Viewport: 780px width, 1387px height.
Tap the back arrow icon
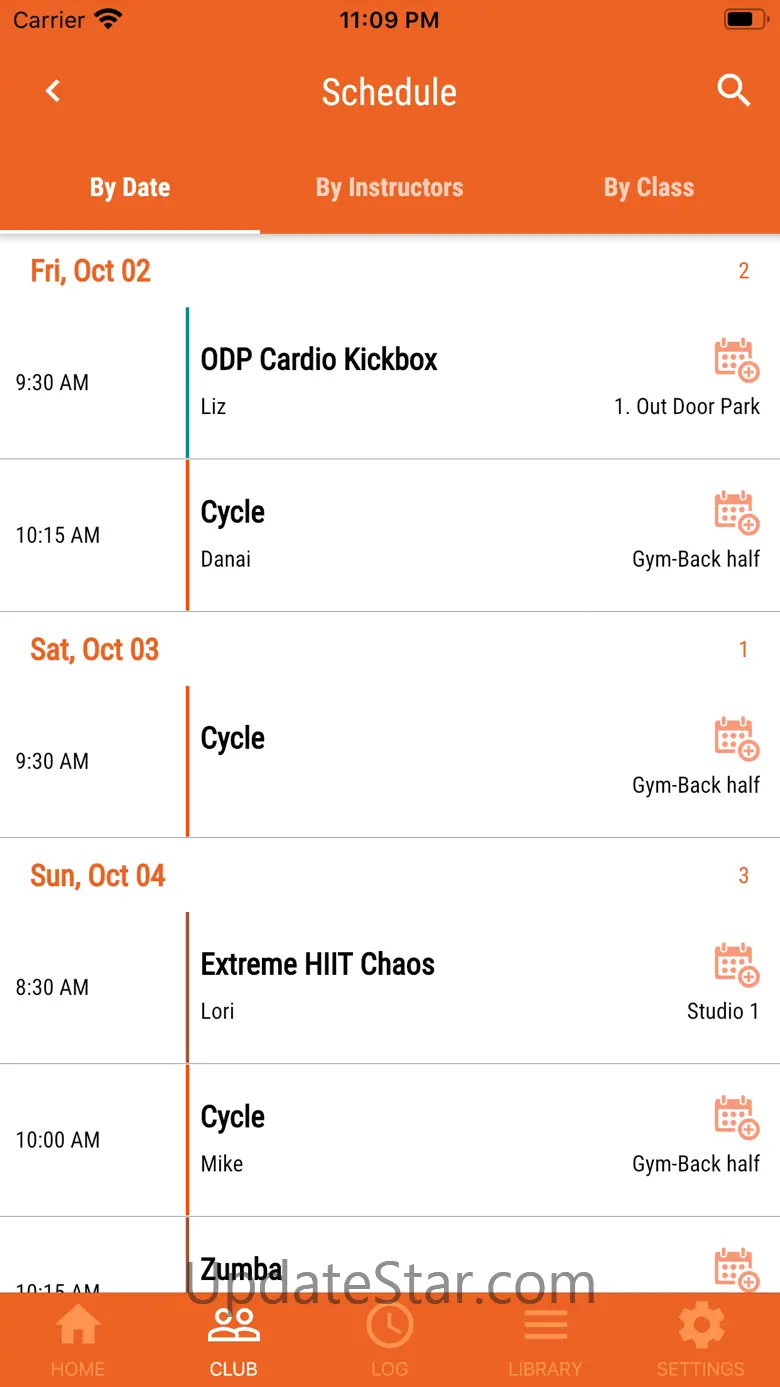(53, 91)
